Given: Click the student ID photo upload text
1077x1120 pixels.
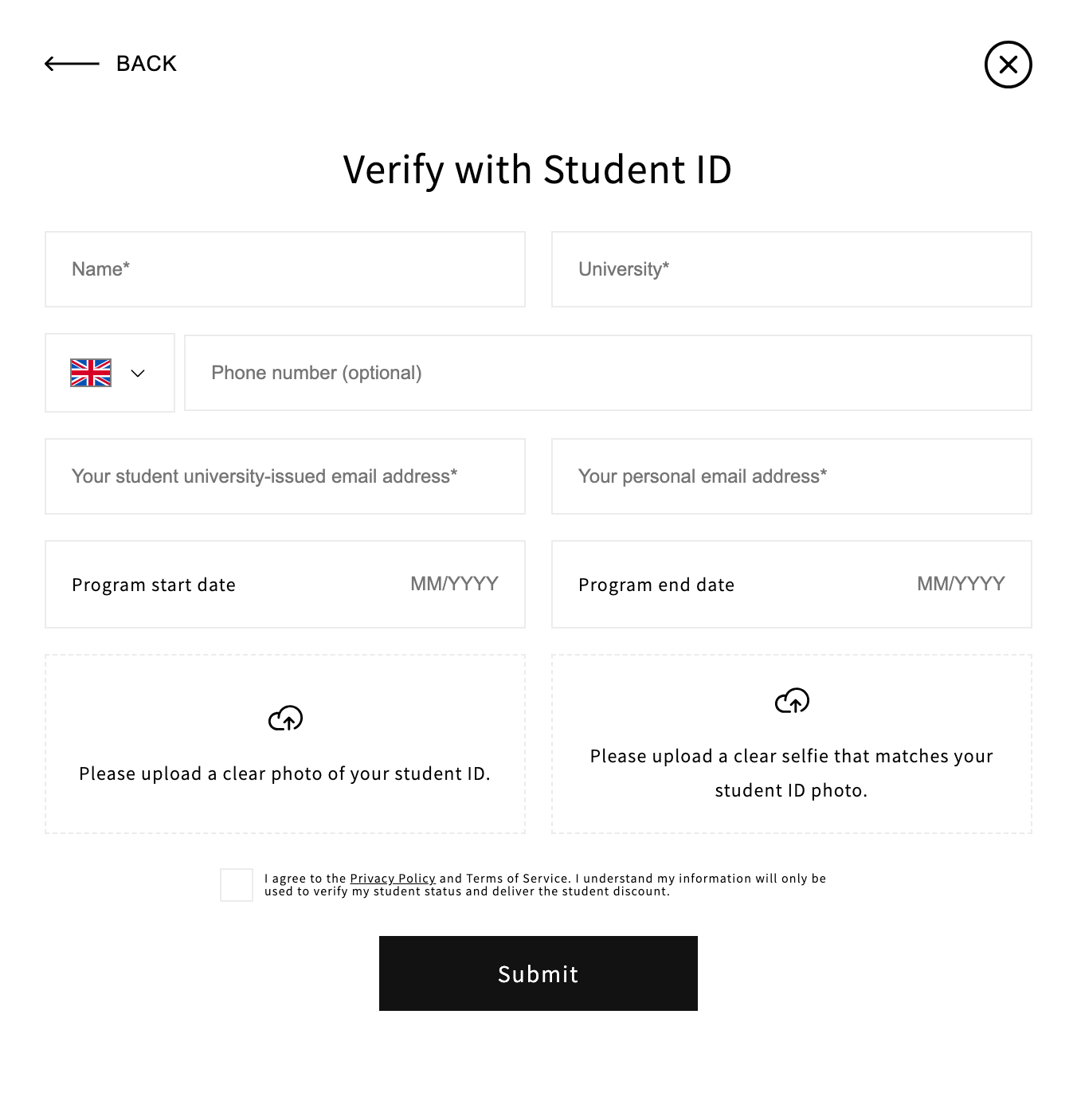Looking at the screenshot, I should click(x=284, y=773).
